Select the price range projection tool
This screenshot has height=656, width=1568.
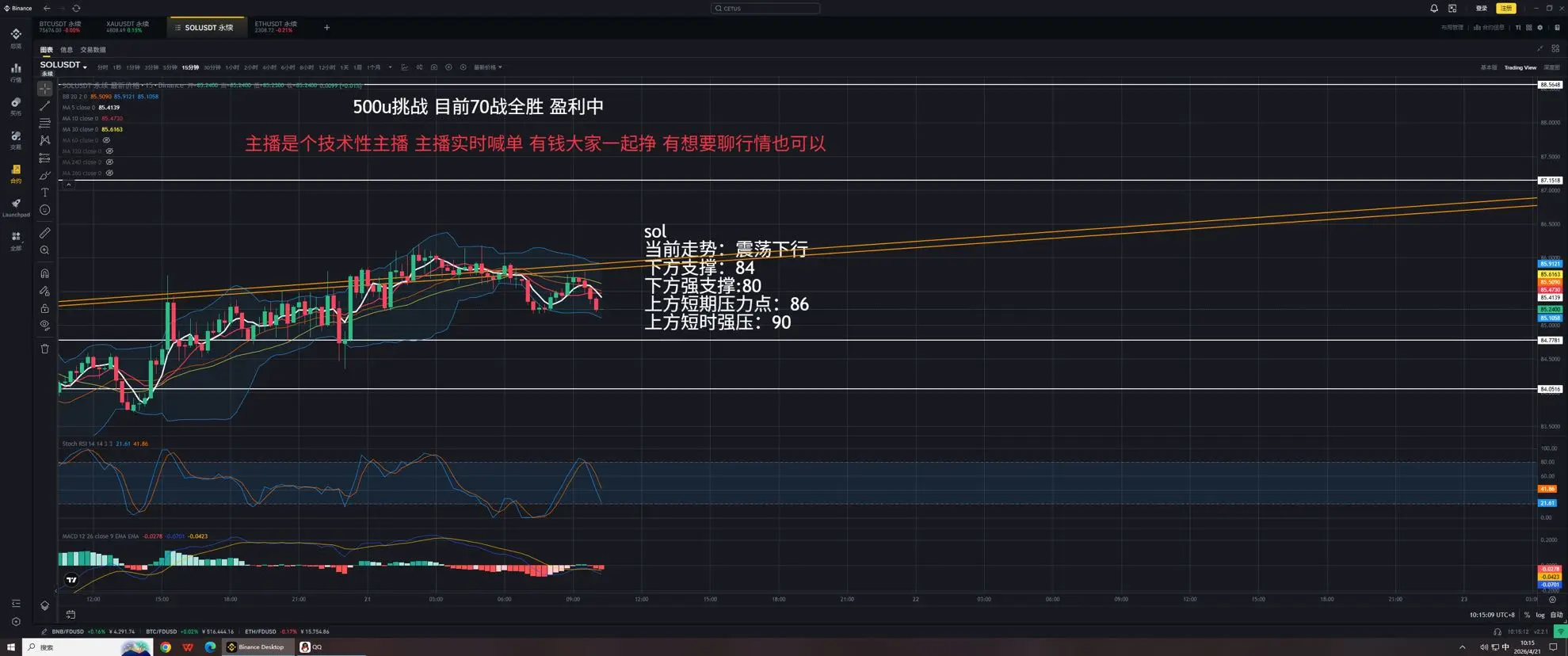coord(44,158)
